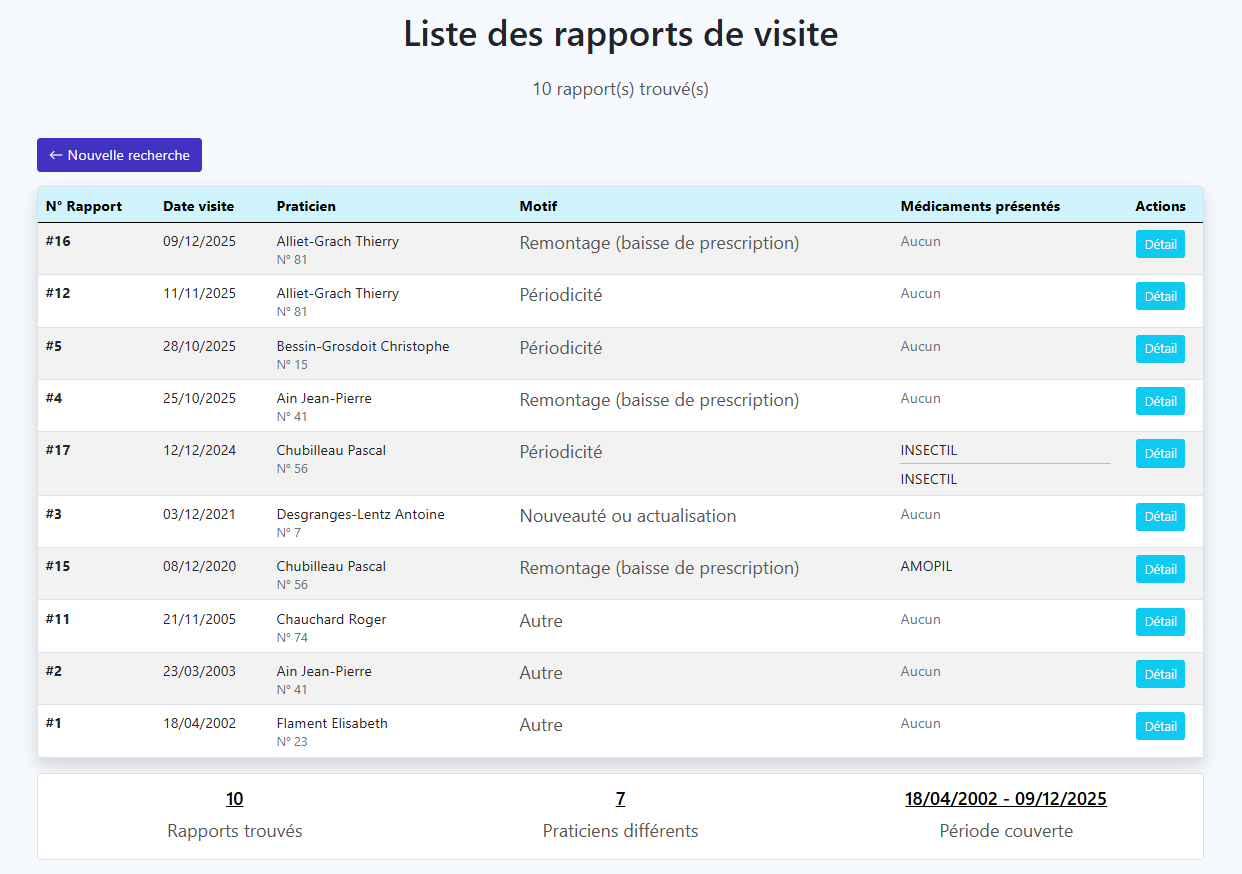The image size is (1242, 874).
Task: Click the Médicaments présentés column header
Action: pos(979,206)
